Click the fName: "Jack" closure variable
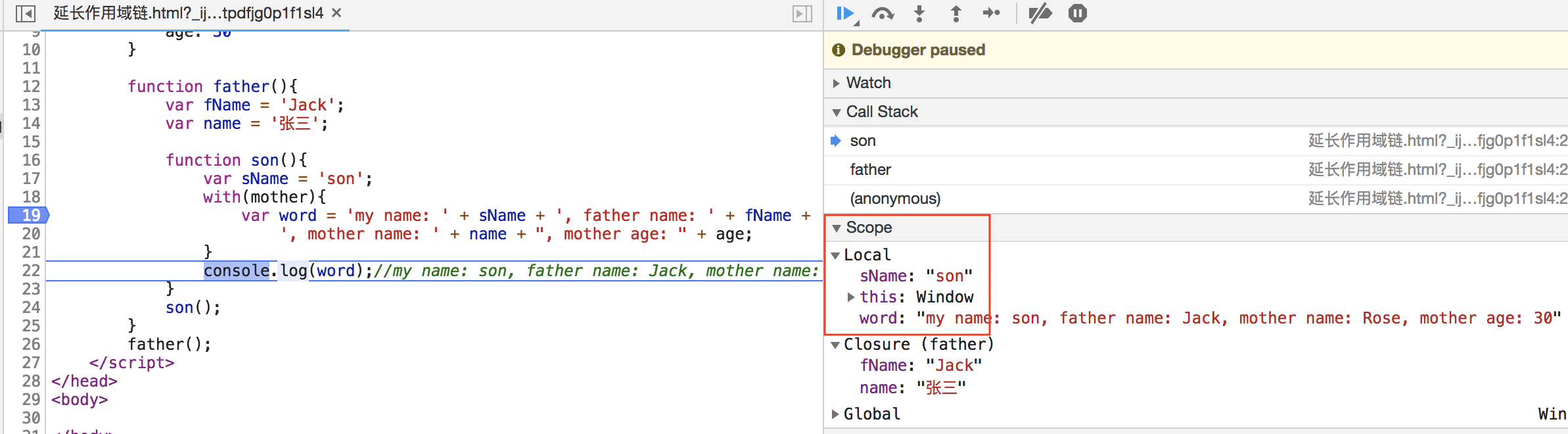Screen dimensions: 1568x434 pos(921,366)
